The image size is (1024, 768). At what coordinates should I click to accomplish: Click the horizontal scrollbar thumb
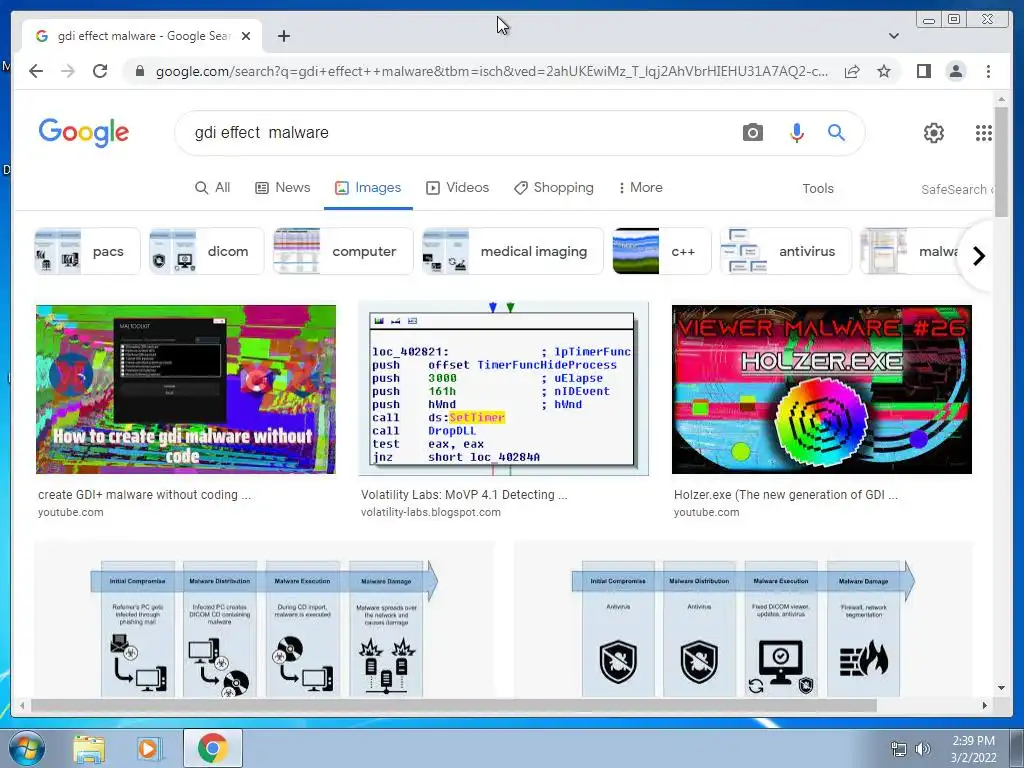pyautogui.click(x=453, y=705)
